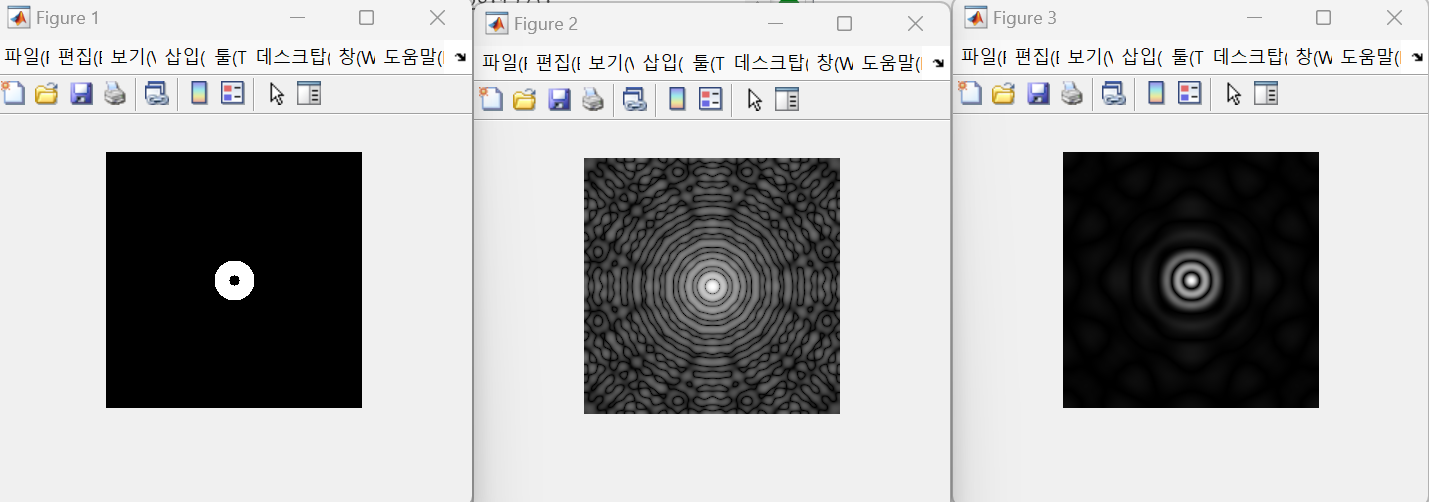The width and height of the screenshot is (1429, 502).
Task: Open 창 menu in Figure 3
Action: (1315, 57)
